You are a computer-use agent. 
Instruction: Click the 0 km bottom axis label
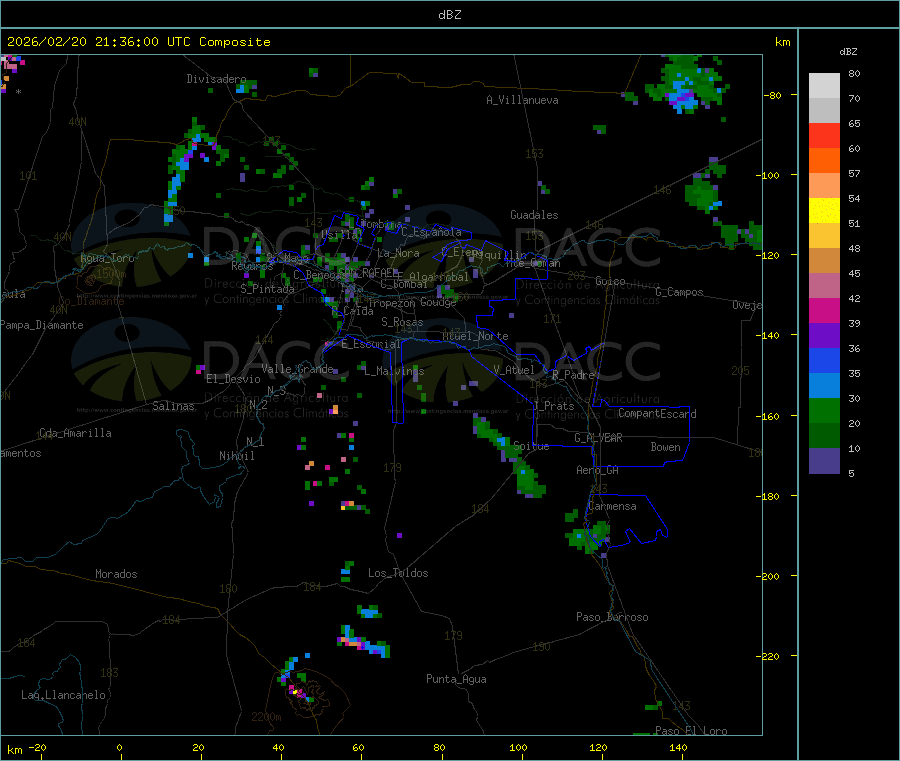pyautogui.click(x=119, y=747)
